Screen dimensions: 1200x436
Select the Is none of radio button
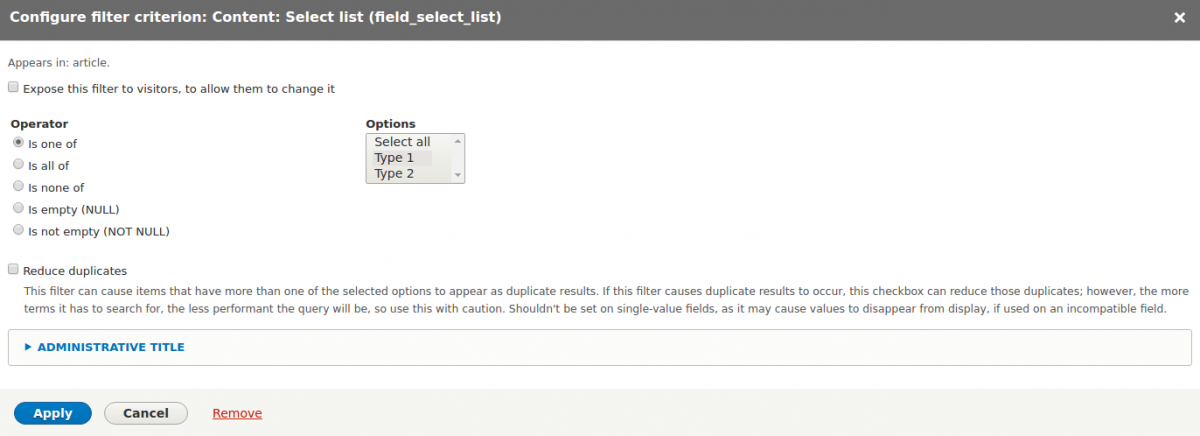[18, 187]
